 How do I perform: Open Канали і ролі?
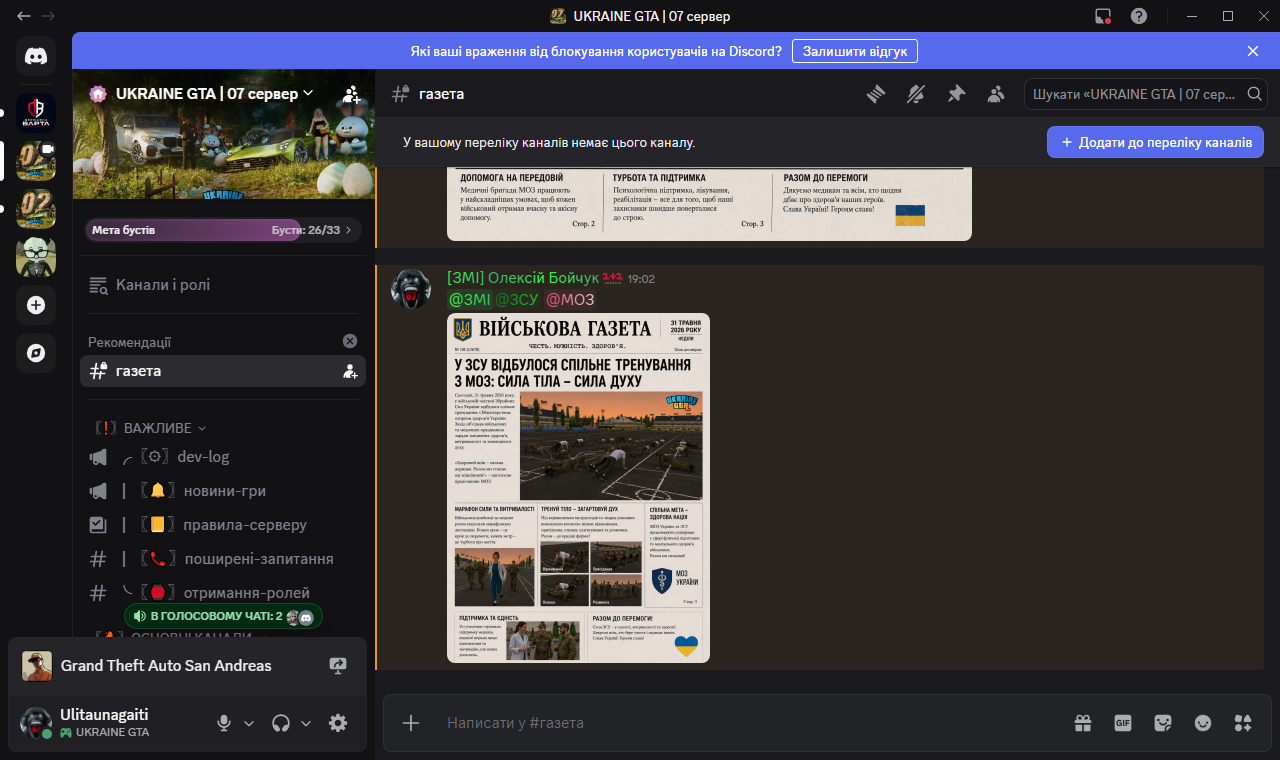click(223, 285)
